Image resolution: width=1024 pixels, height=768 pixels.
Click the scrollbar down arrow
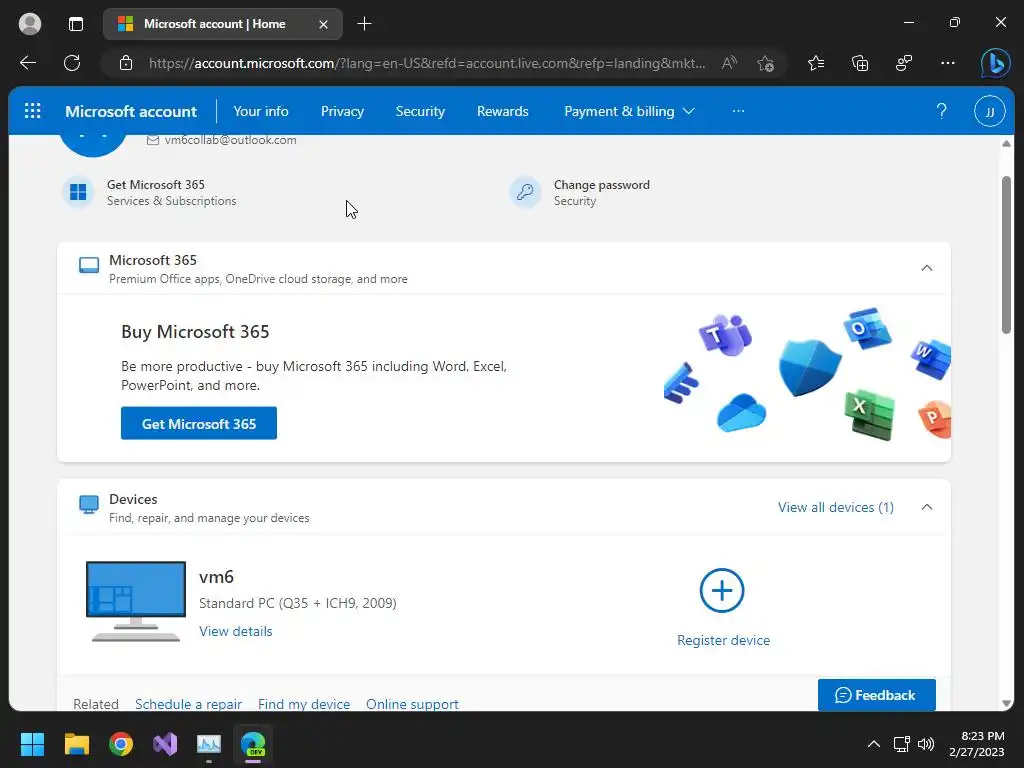(1006, 703)
